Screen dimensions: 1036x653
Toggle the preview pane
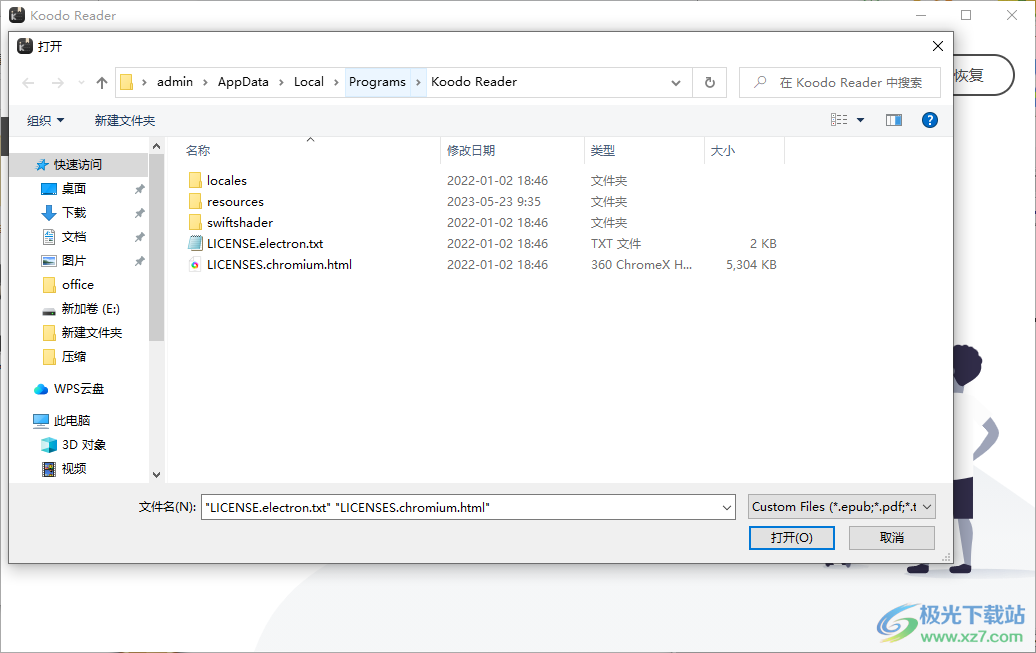tap(894, 120)
